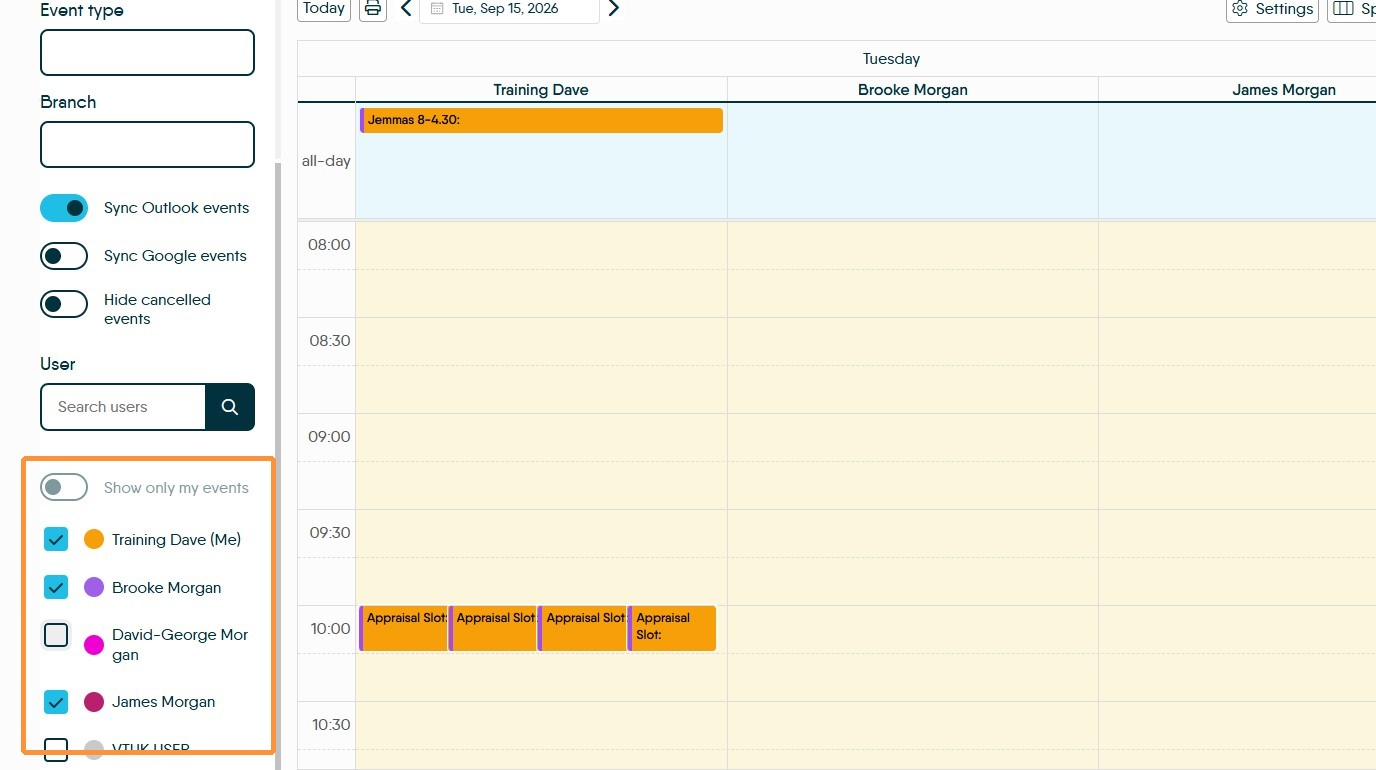
Task: Click Brooke Morgan purple color dot
Action: pos(94,587)
